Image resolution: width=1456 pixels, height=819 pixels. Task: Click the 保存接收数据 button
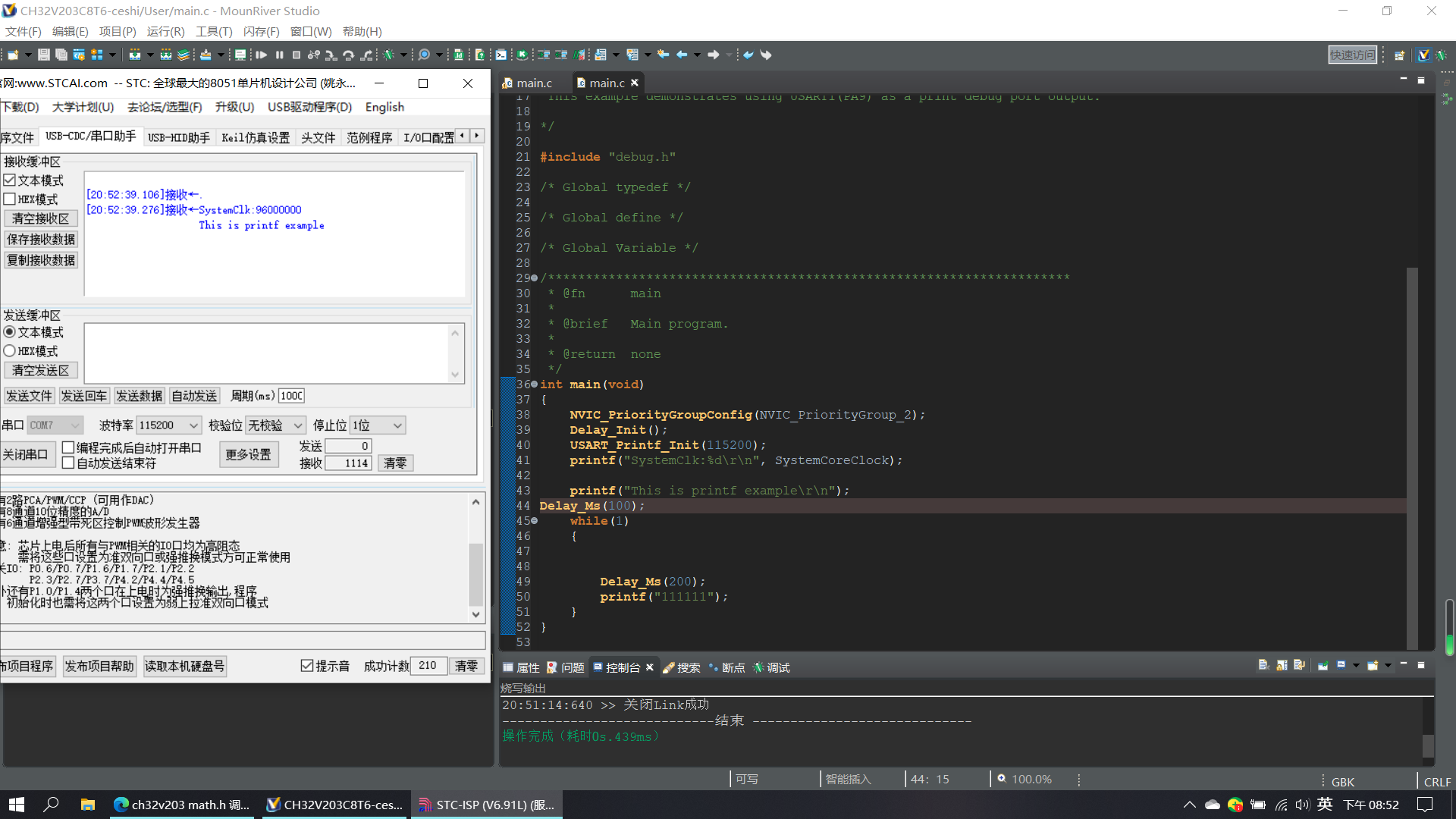coord(41,239)
